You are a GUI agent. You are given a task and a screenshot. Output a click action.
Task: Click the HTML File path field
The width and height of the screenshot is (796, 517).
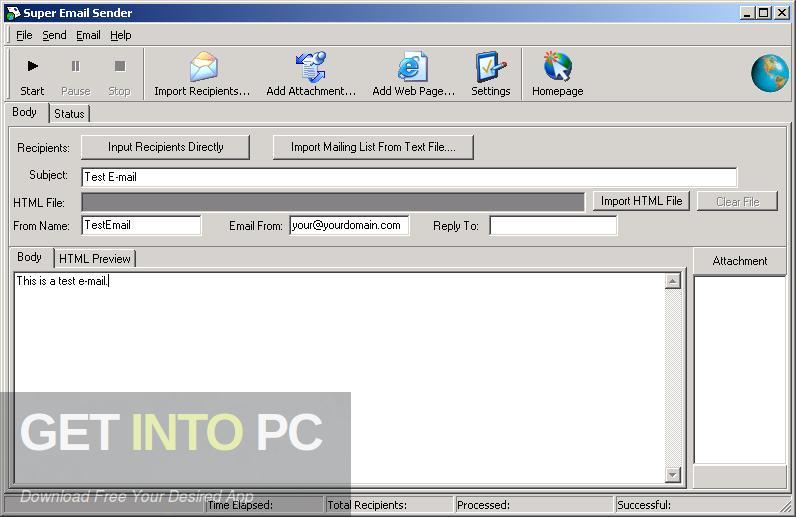pyautogui.click(x=333, y=202)
